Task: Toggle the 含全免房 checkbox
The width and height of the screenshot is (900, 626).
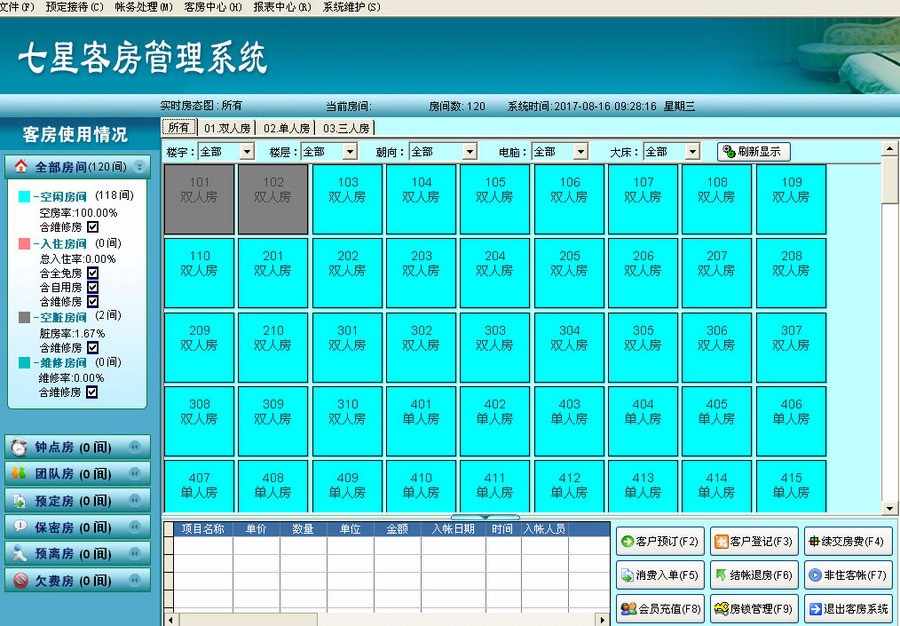Action: [92, 273]
